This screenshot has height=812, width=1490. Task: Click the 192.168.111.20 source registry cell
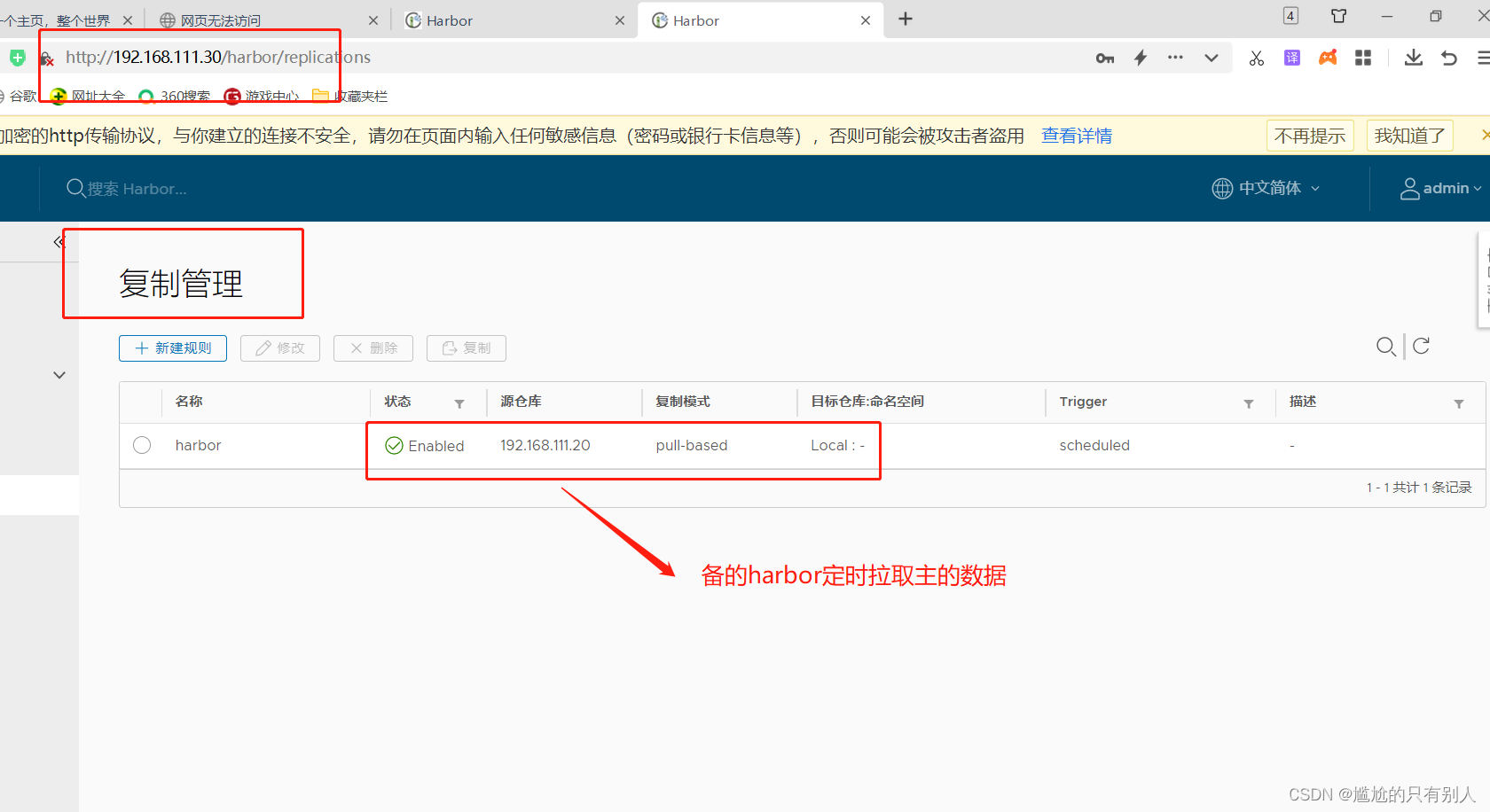pos(545,445)
